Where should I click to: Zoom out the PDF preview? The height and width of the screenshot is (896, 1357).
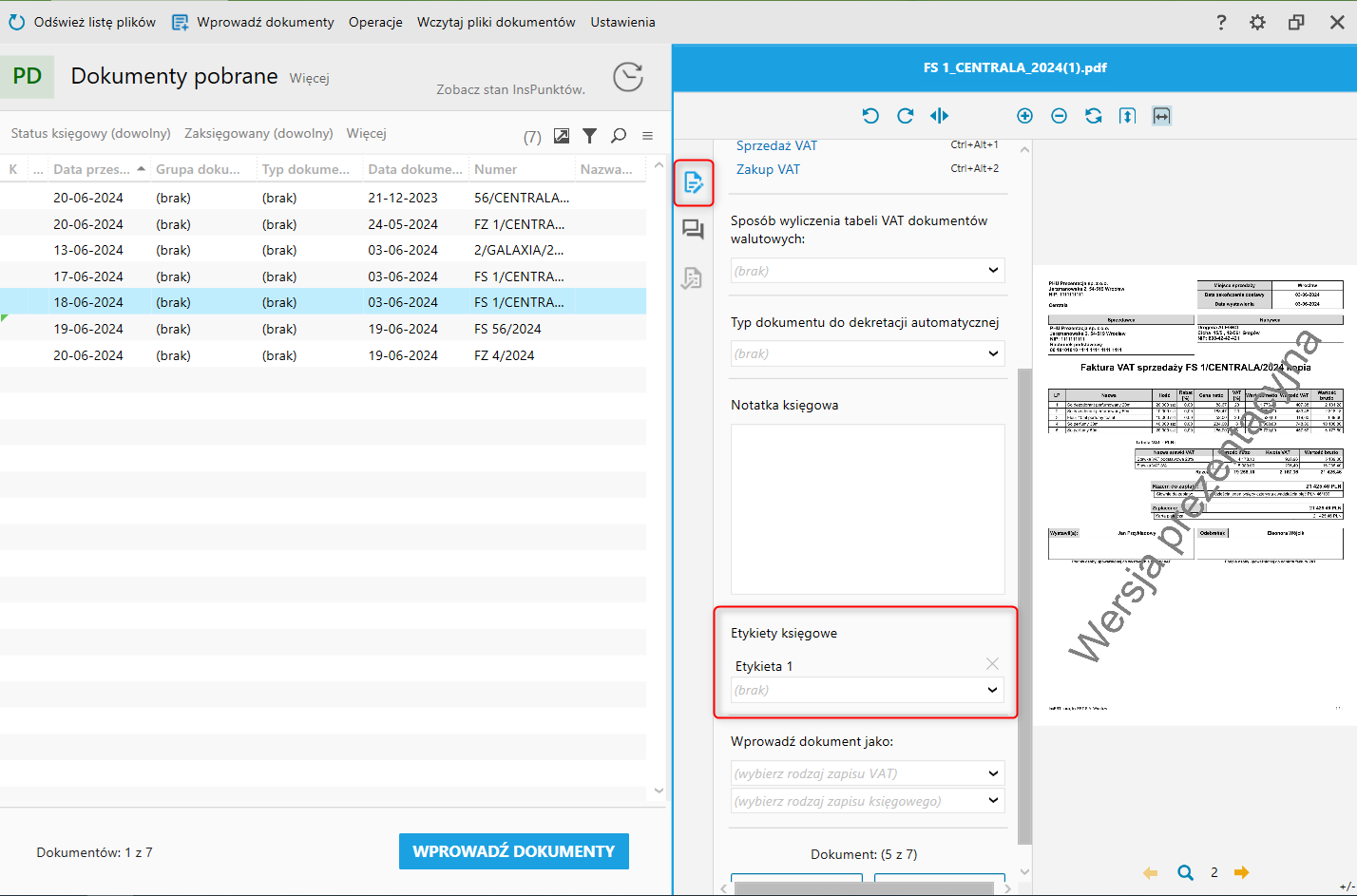pyautogui.click(x=1059, y=116)
